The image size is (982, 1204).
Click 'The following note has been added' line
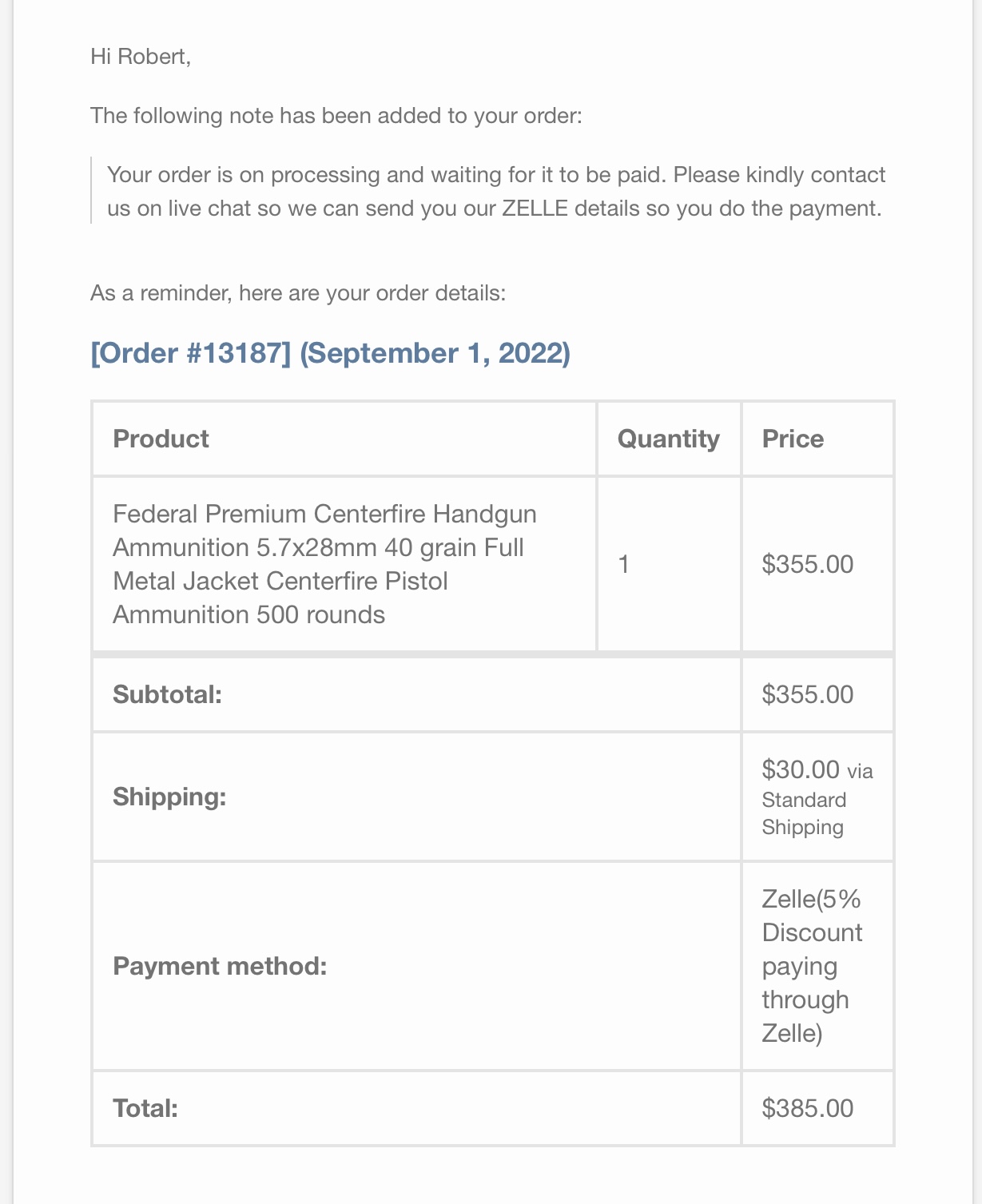[336, 116]
